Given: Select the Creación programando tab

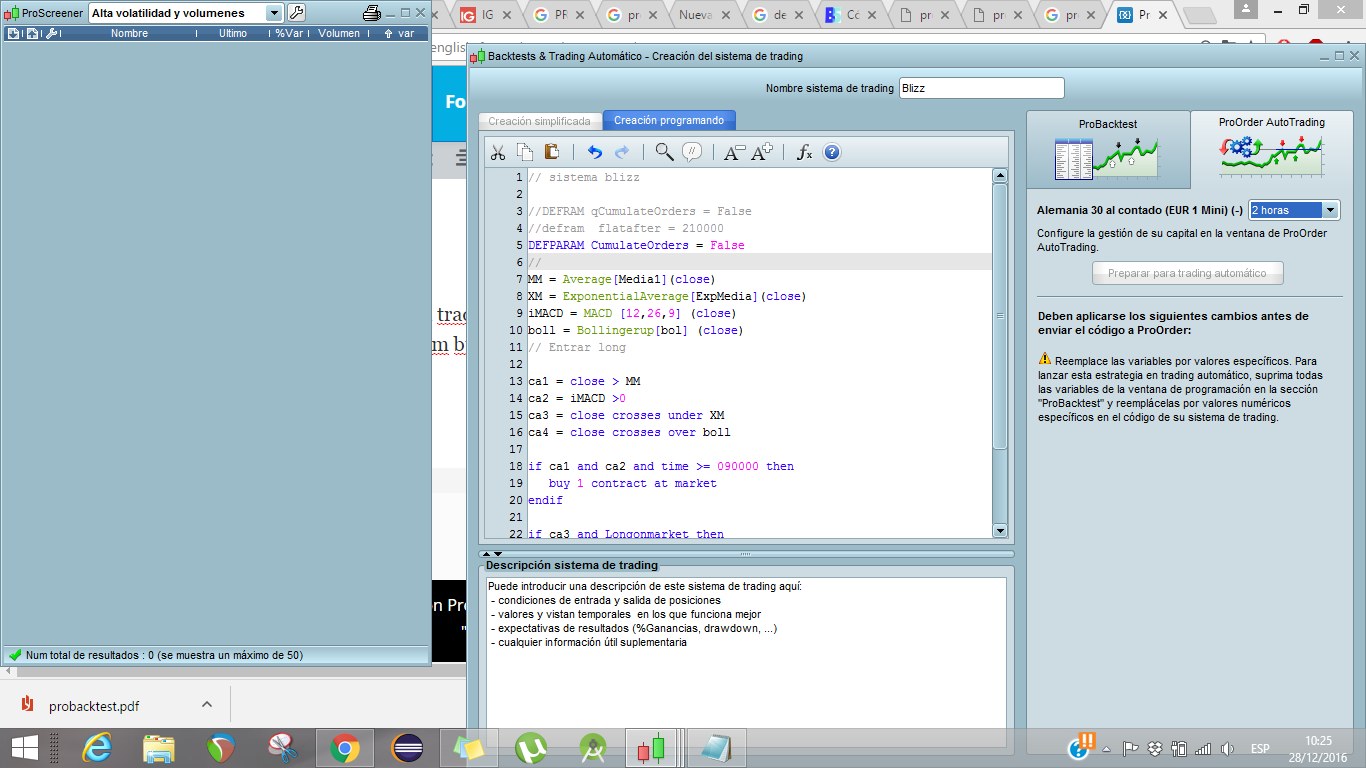Looking at the screenshot, I should point(668,119).
